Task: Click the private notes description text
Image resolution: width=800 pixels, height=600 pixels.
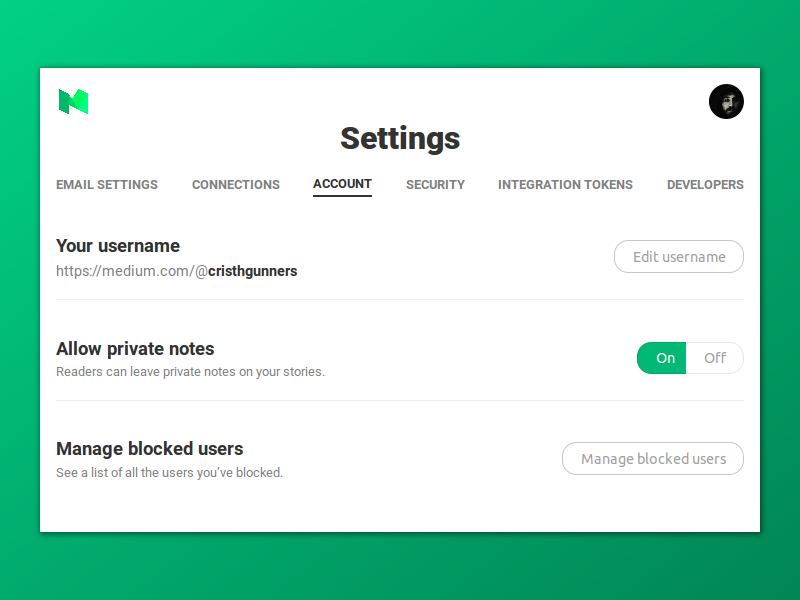Action: coord(190,372)
